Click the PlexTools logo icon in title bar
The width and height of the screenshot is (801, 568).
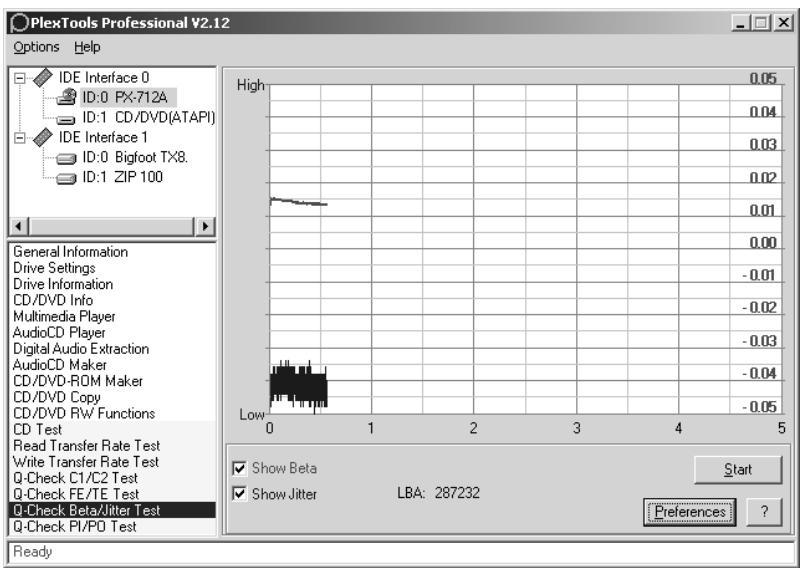click(x=19, y=23)
